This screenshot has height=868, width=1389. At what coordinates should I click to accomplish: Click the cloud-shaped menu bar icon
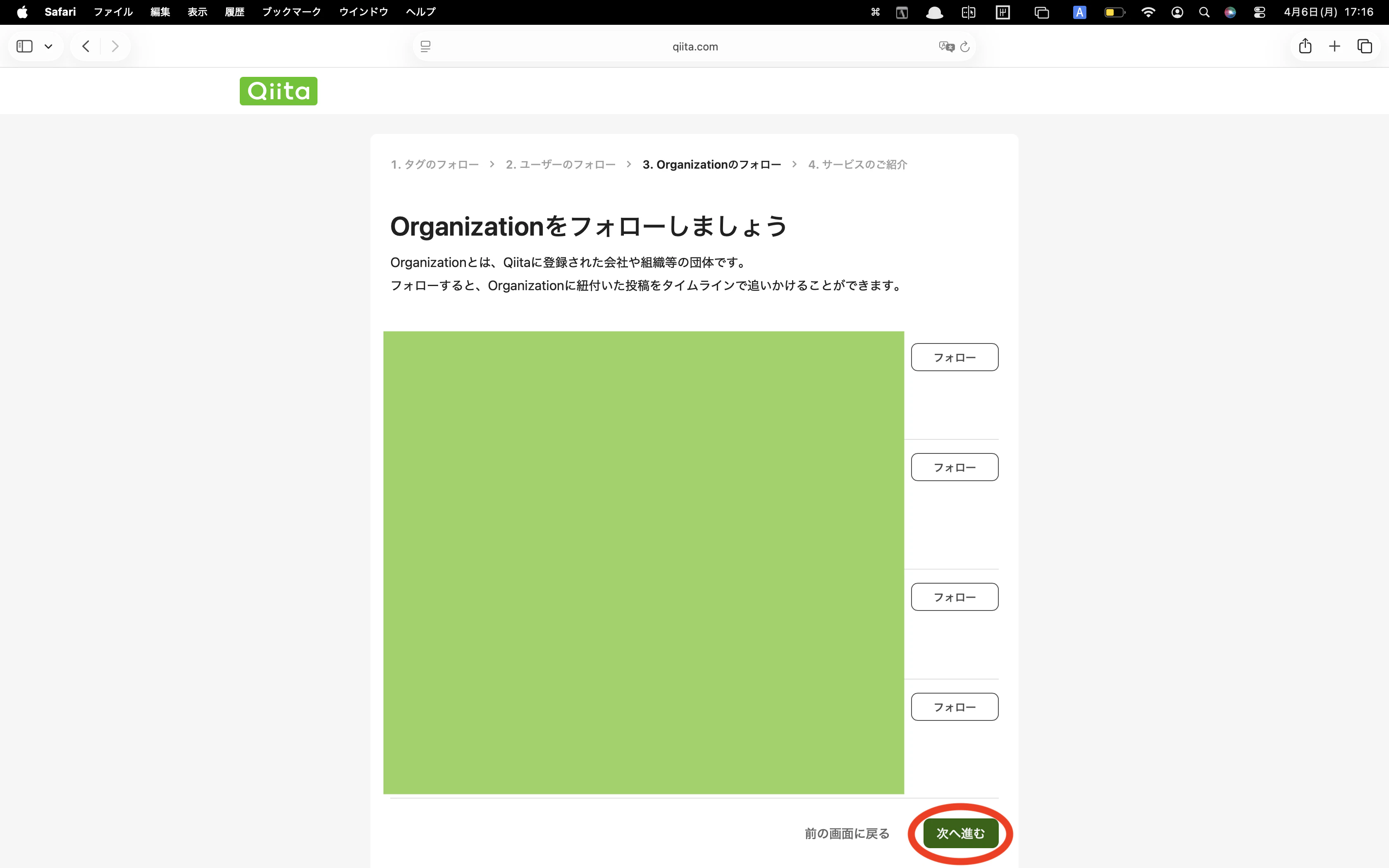pos(934,12)
